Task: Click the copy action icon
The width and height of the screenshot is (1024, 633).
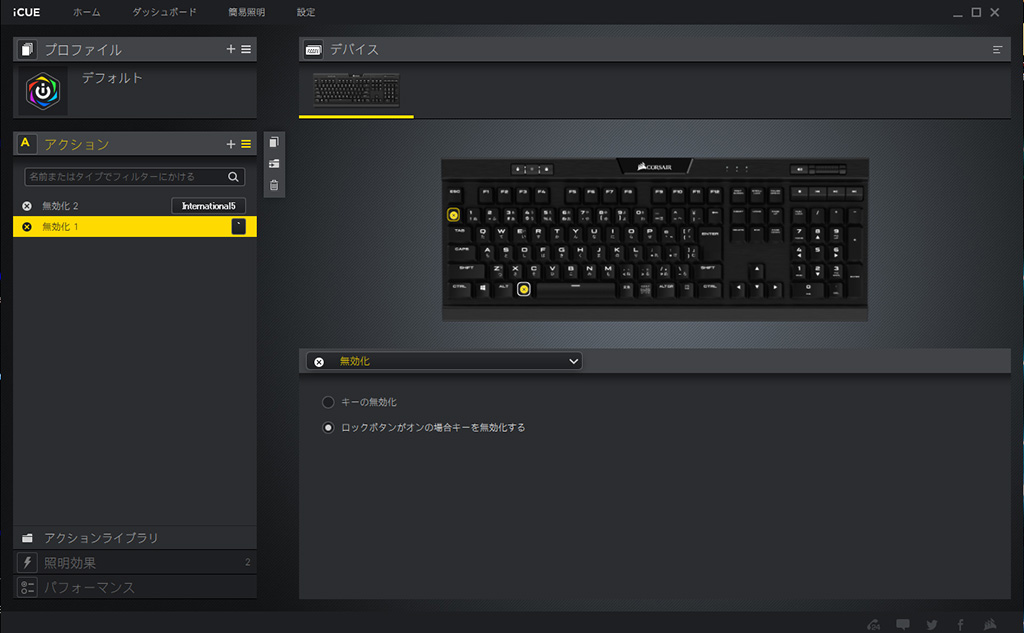Action: pyautogui.click(x=274, y=142)
